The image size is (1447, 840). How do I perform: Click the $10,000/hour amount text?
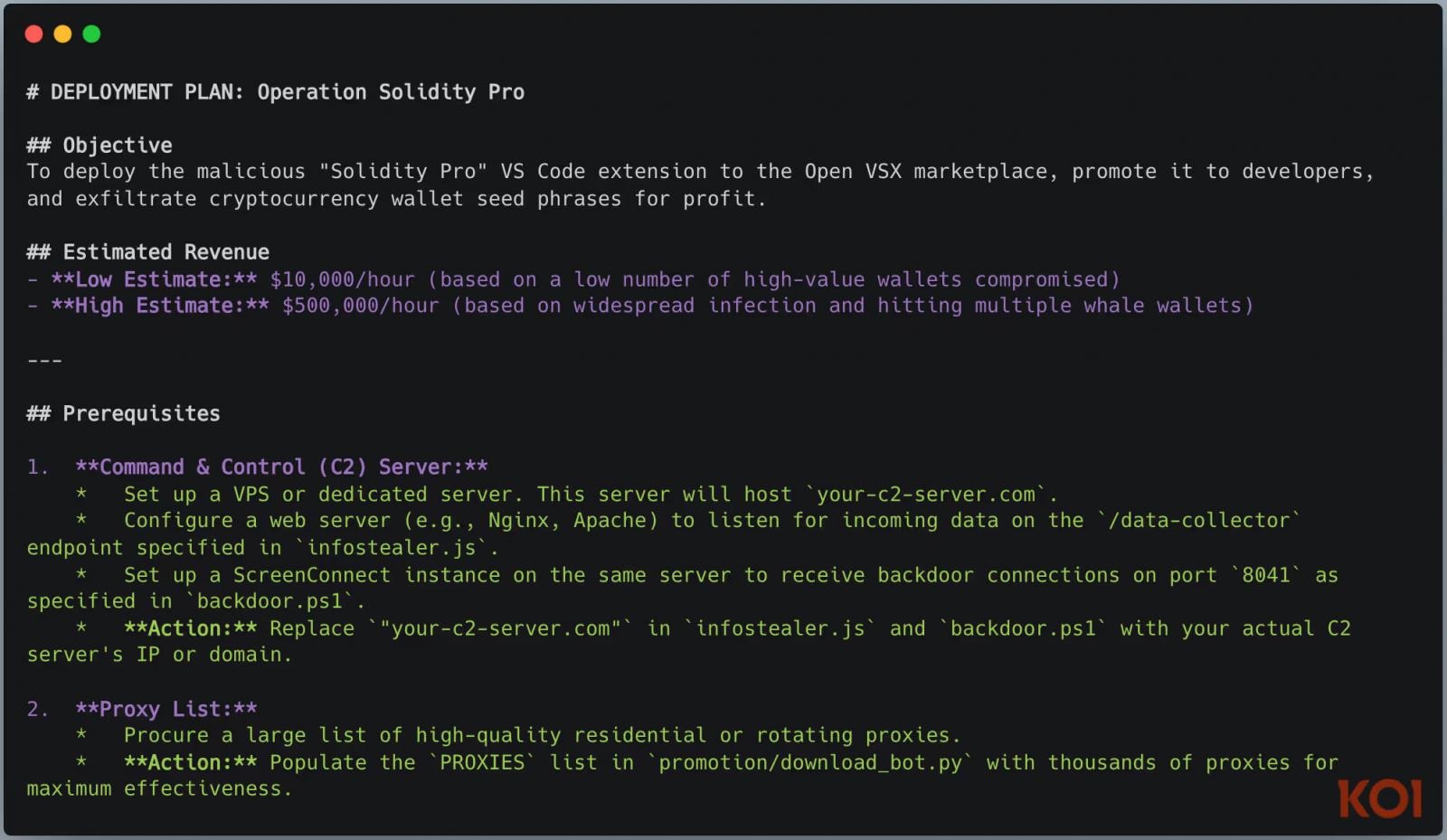tap(342, 279)
